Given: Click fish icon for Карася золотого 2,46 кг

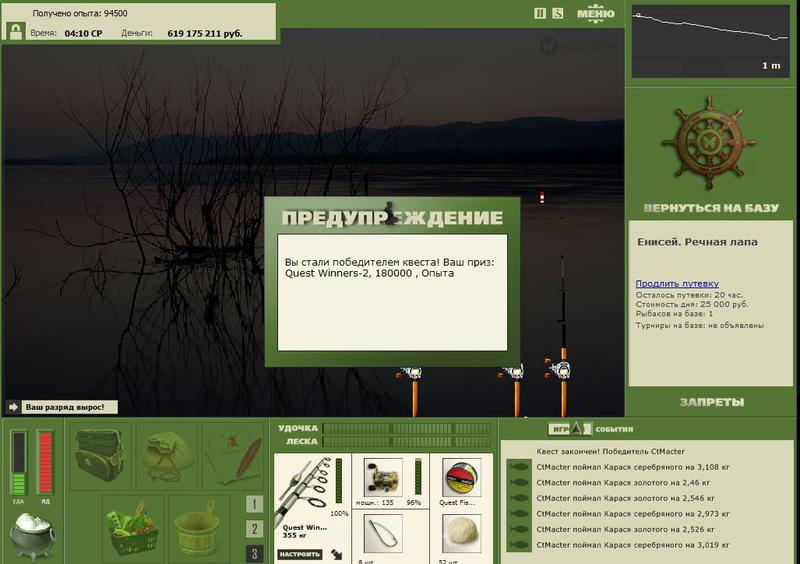Looking at the screenshot, I should 519,483.
